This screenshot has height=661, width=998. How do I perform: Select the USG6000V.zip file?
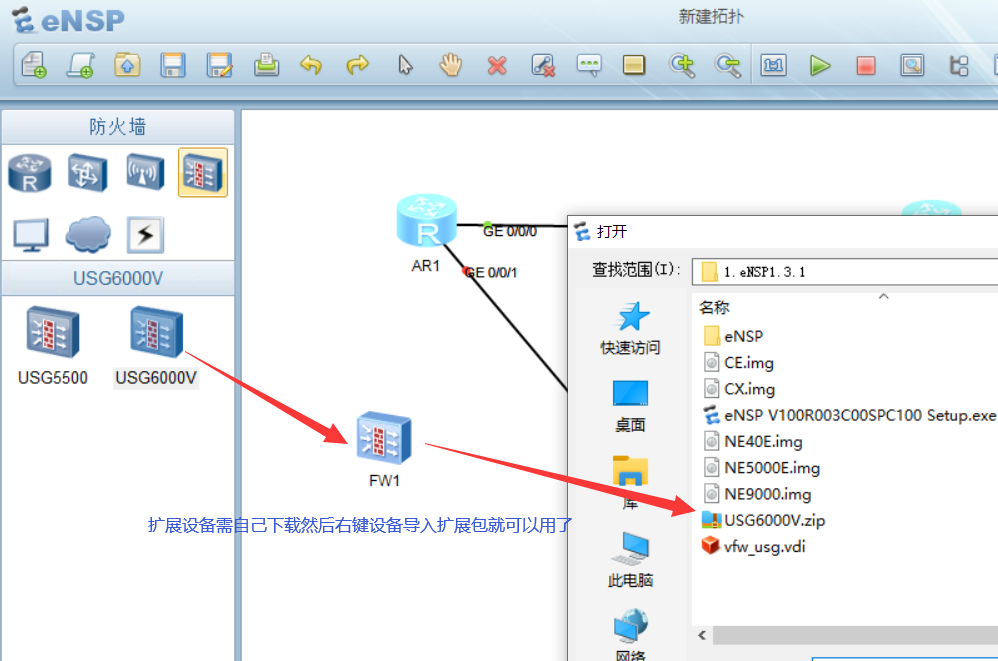click(764, 520)
